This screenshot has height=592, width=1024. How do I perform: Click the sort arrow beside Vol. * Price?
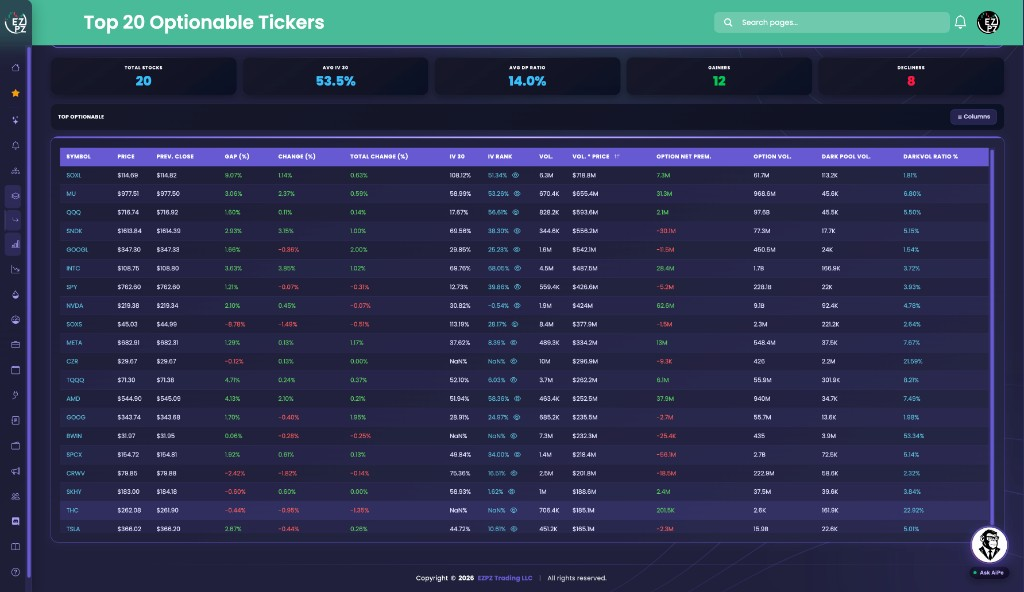tap(616, 157)
